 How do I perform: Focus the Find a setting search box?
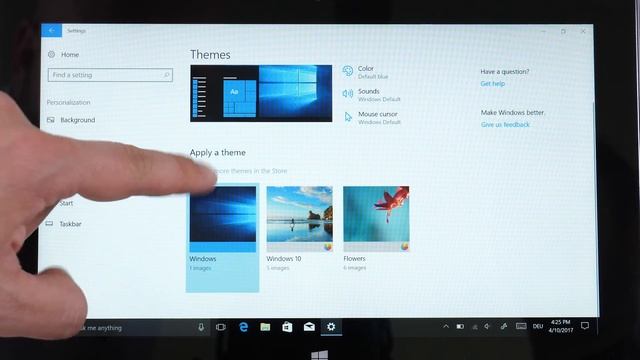[x=110, y=75]
